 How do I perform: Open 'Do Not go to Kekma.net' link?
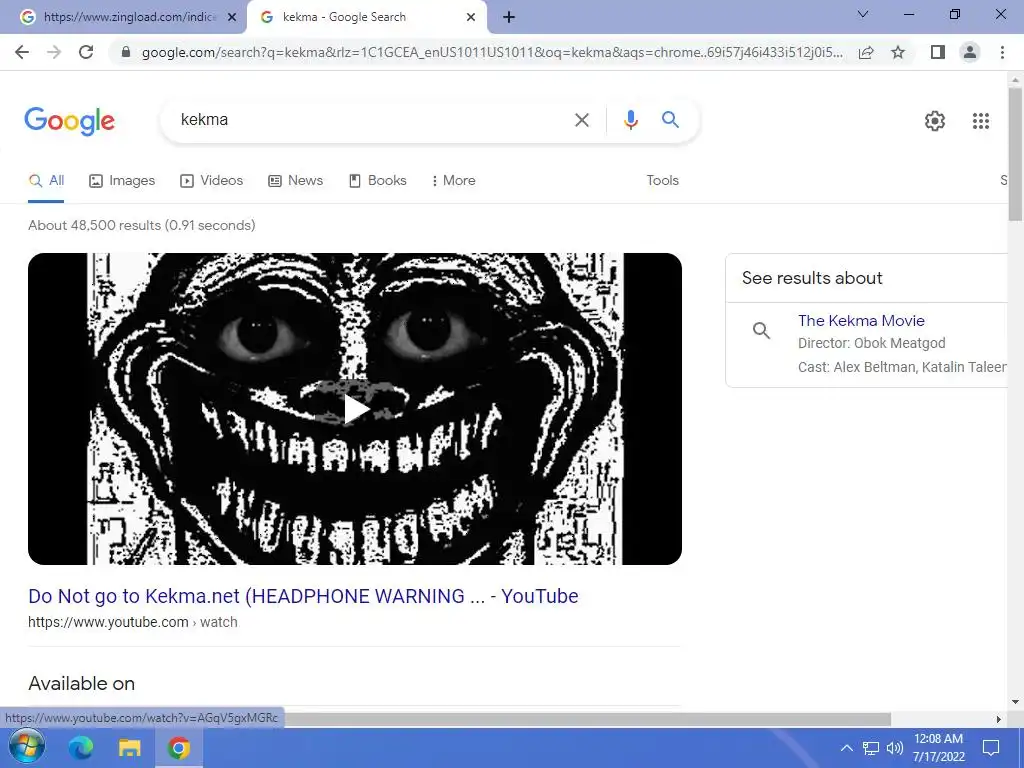(x=303, y=596)
